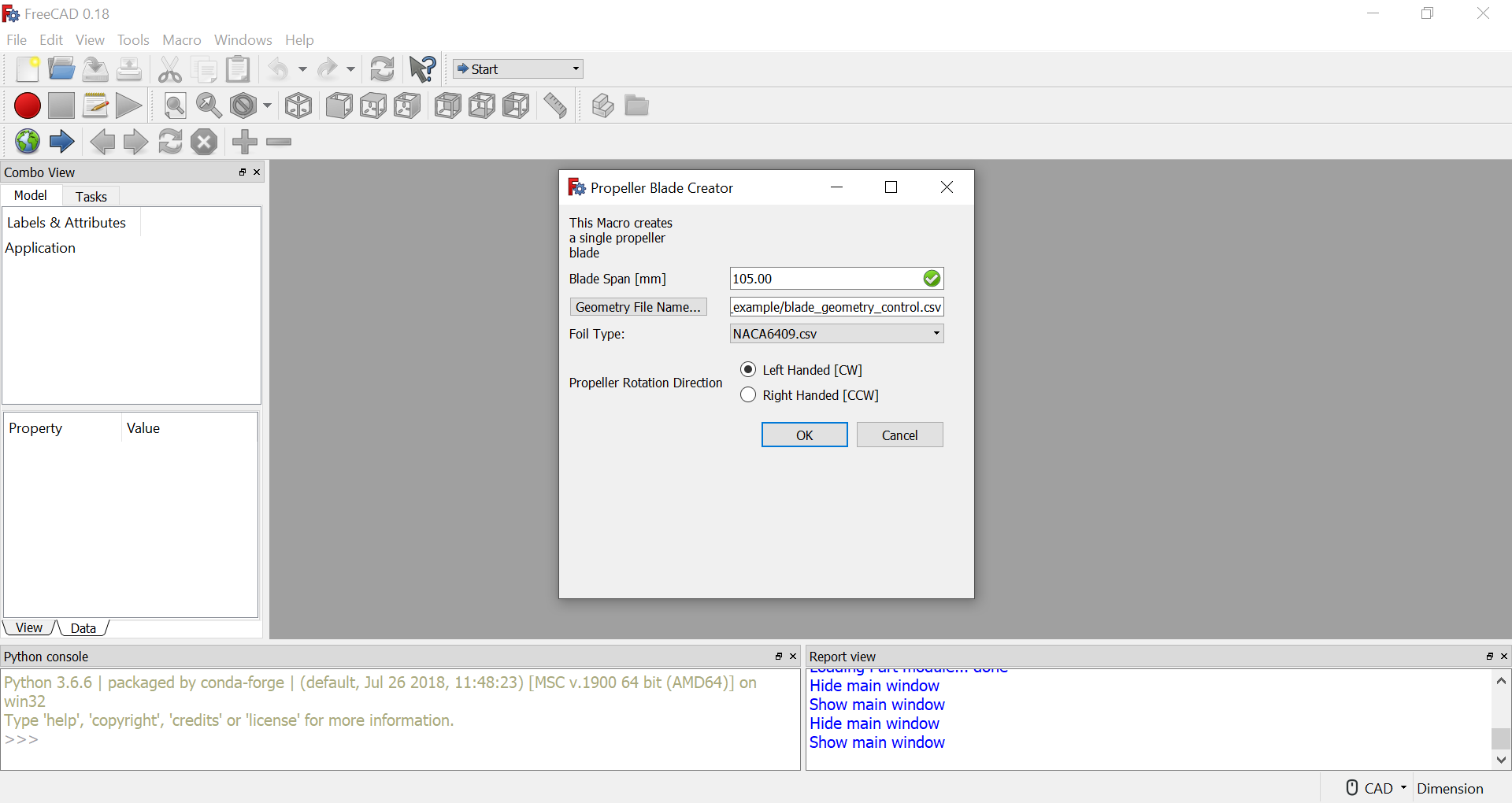
Task: Set the left view
Action: click(516, 105)
